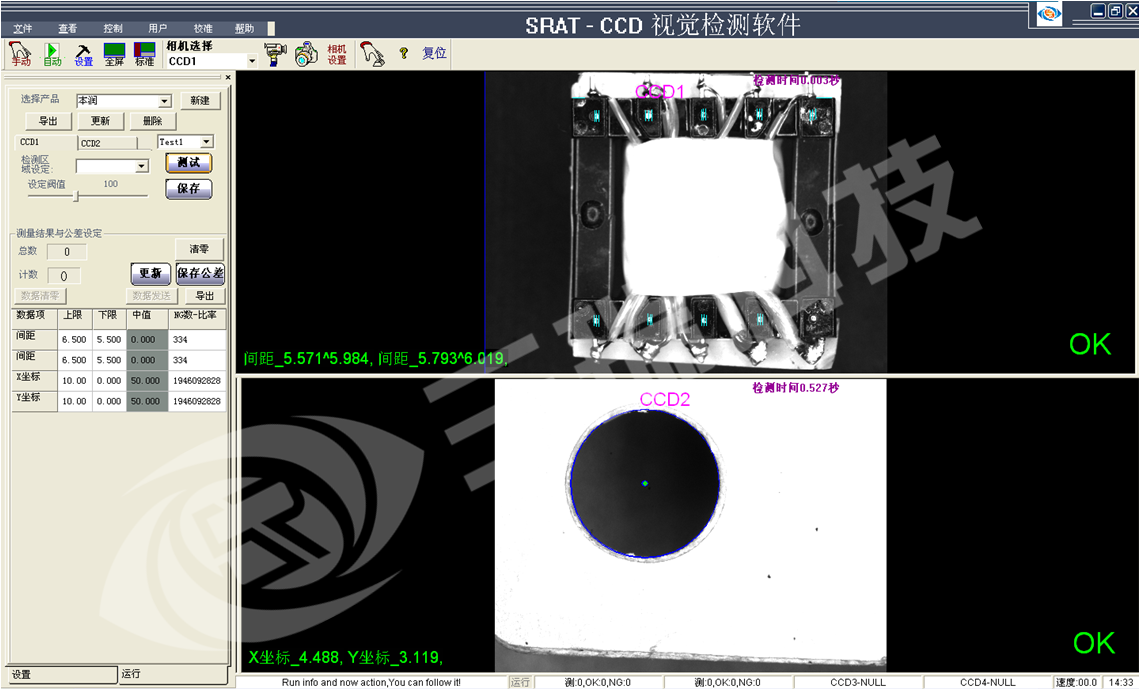Screen dimensions: 1140x690
Task: Switch to manual mode with the 手动 icon
Action: (20, 54)
